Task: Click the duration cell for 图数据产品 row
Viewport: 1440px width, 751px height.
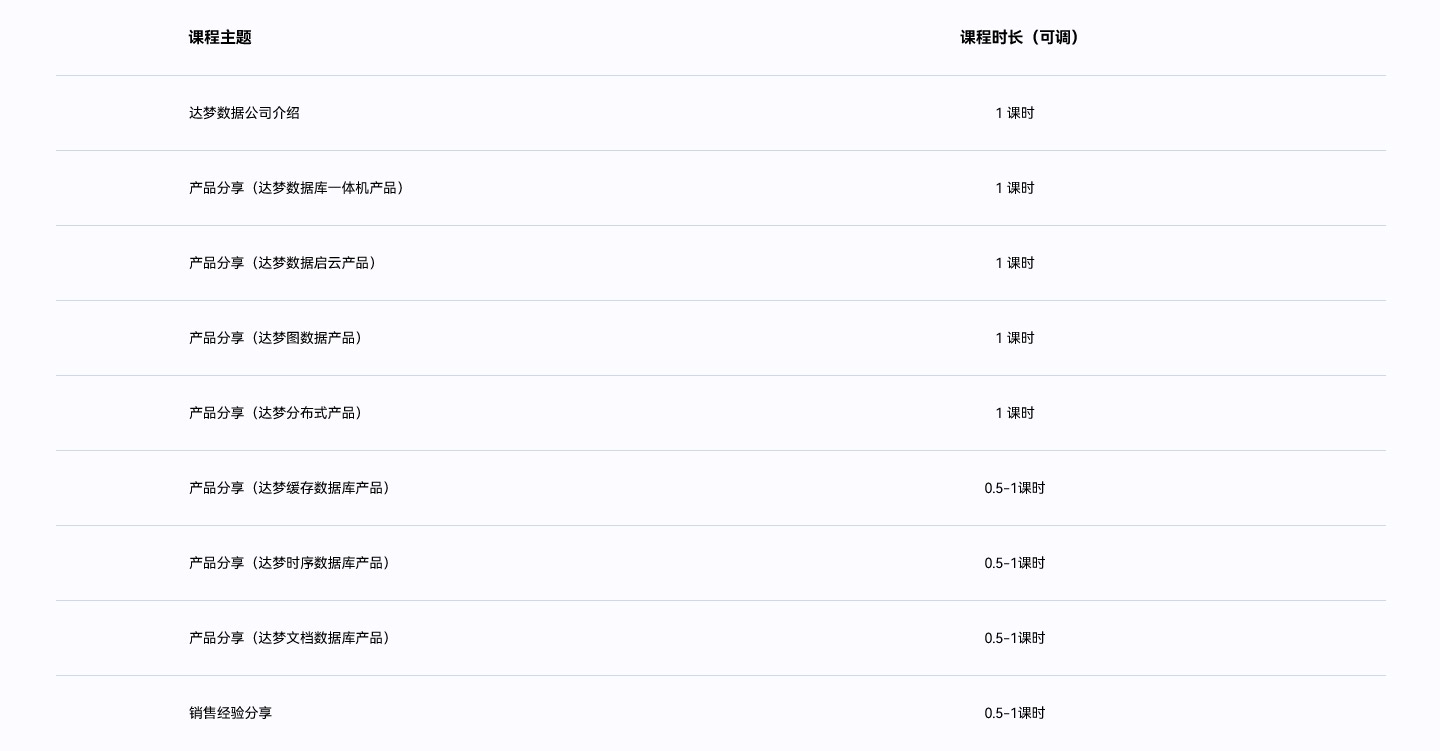Action: coord(1014,338)
